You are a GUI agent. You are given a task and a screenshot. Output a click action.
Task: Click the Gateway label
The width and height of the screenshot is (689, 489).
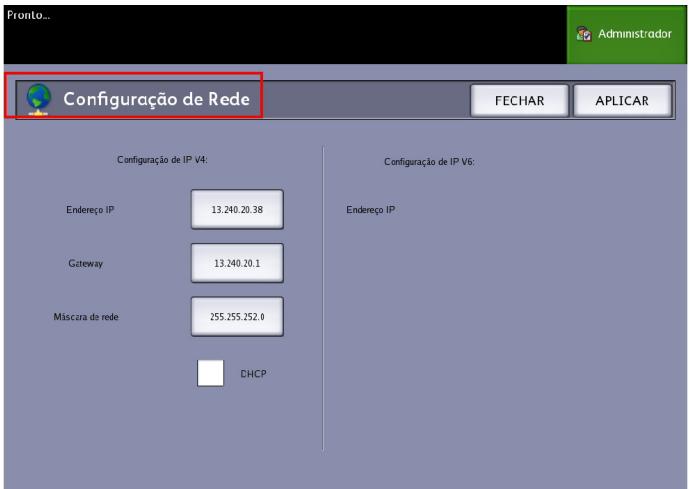(x=86, y=264)
